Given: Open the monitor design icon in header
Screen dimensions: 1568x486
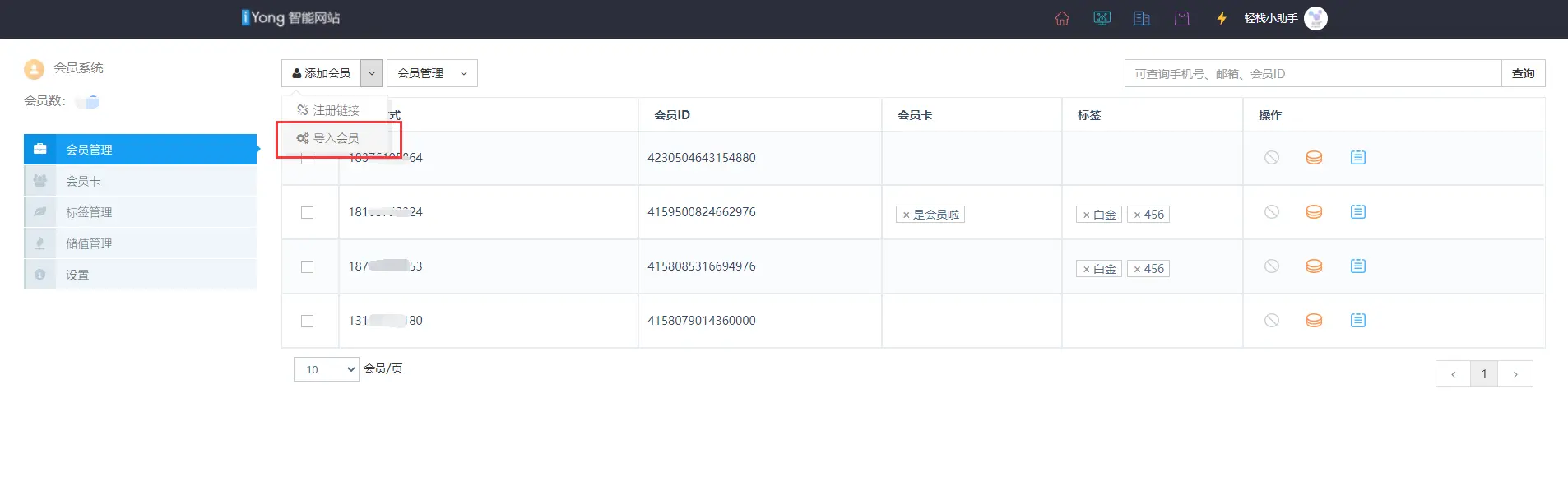Looking at the screenshot, I should pyautogui.click(x=1102, y=18).
